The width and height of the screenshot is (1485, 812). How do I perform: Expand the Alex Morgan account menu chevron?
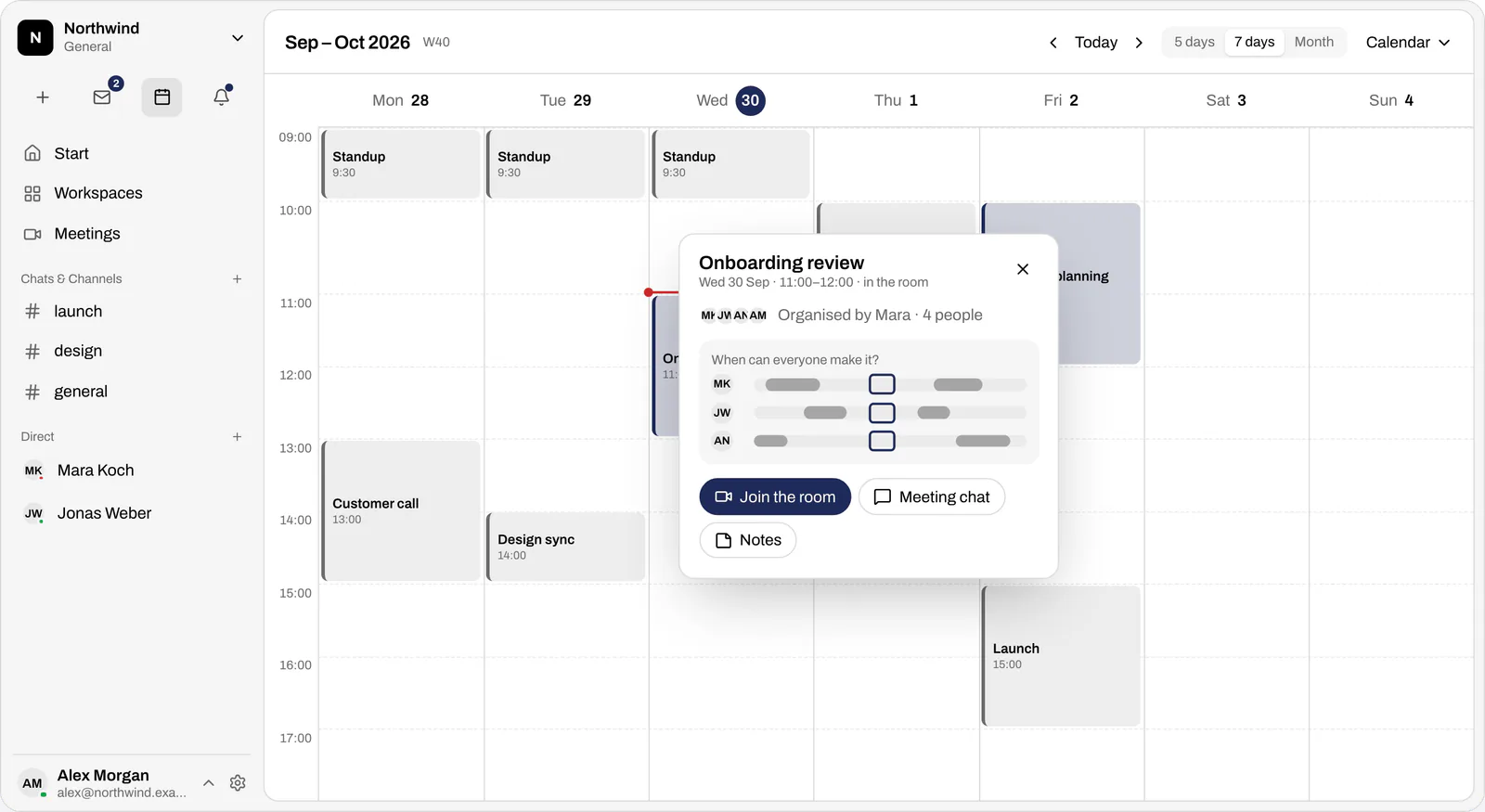tap(209, 783)
